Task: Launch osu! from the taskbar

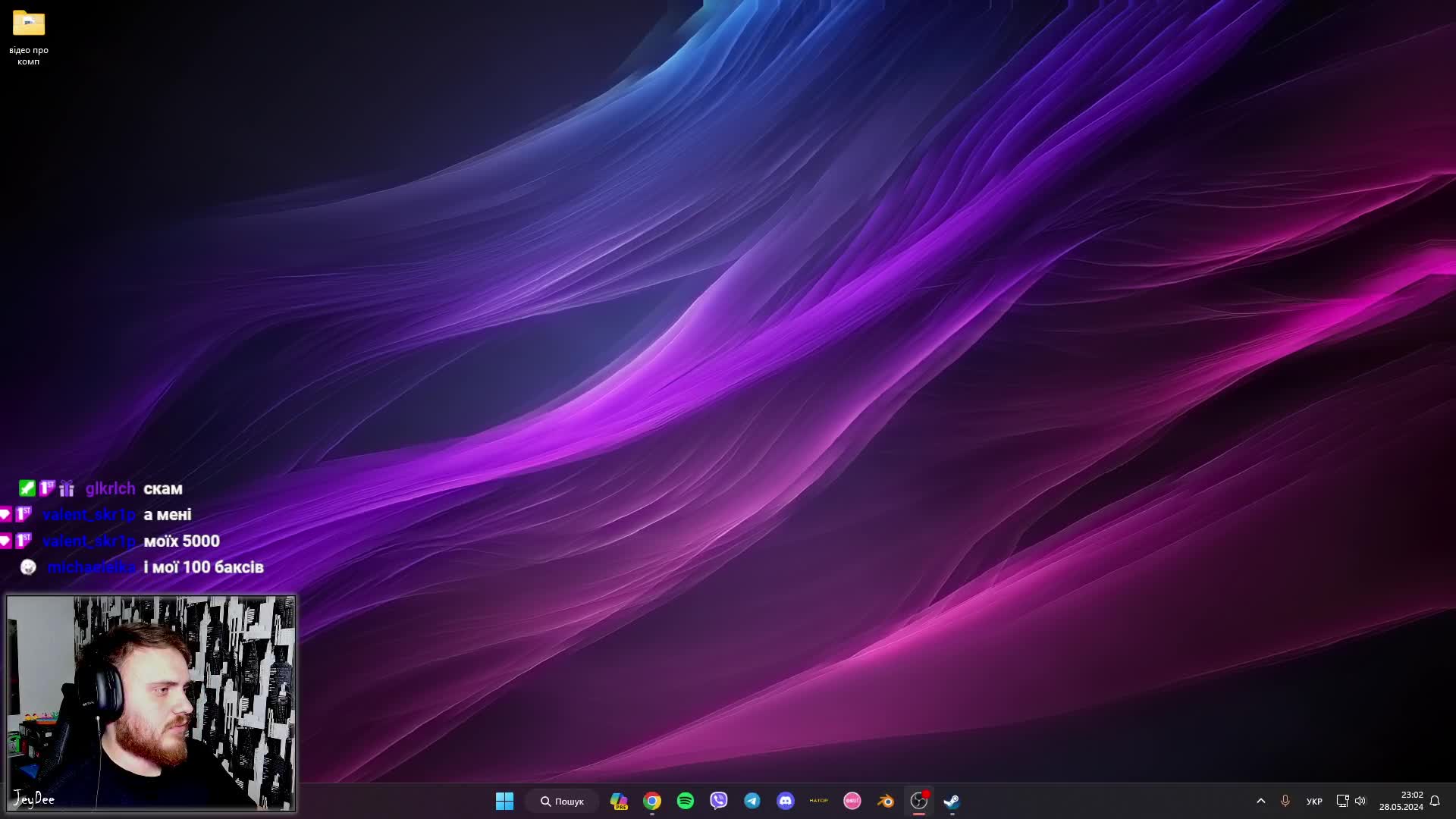Action: (x=852, y=801)
